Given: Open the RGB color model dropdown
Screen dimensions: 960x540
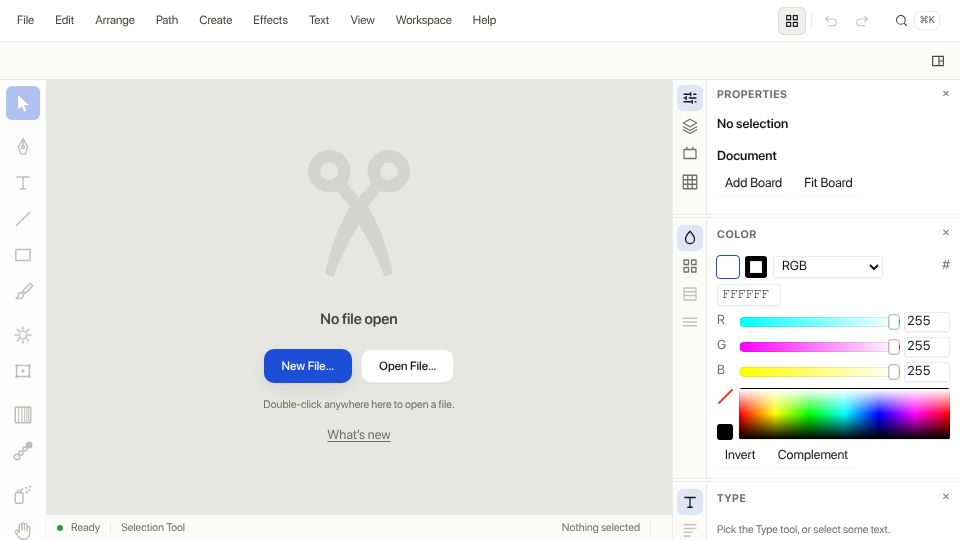Looking at the screenshot, I should point(828,266).
